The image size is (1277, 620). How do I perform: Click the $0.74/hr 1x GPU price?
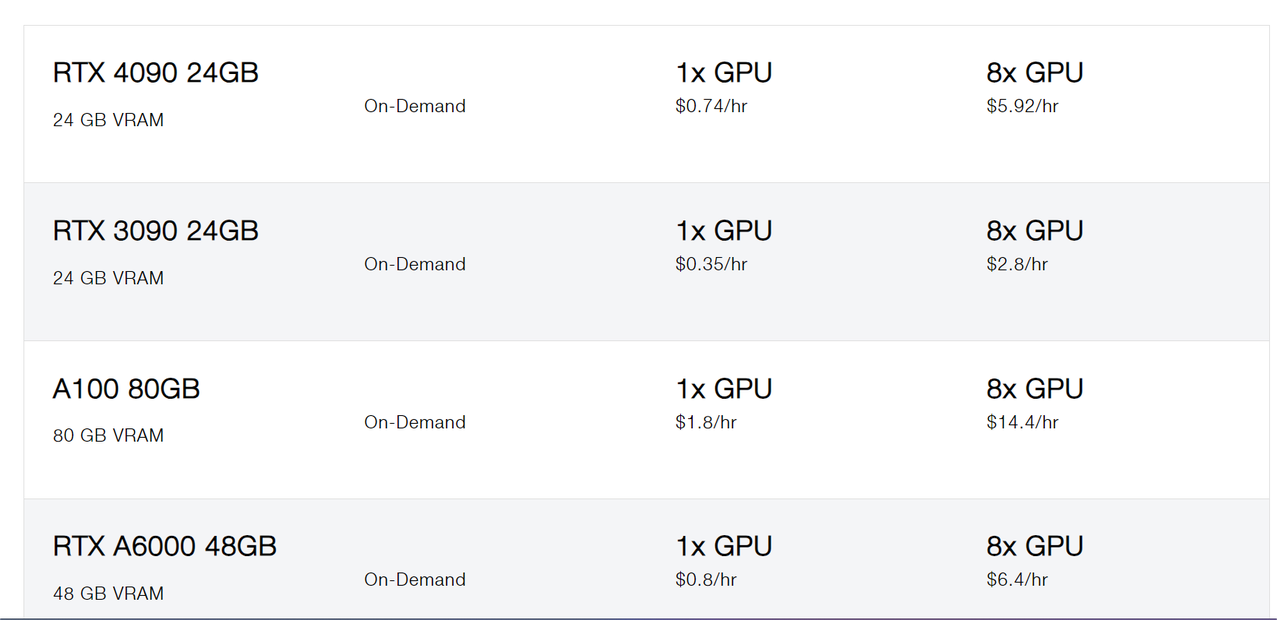711,106
